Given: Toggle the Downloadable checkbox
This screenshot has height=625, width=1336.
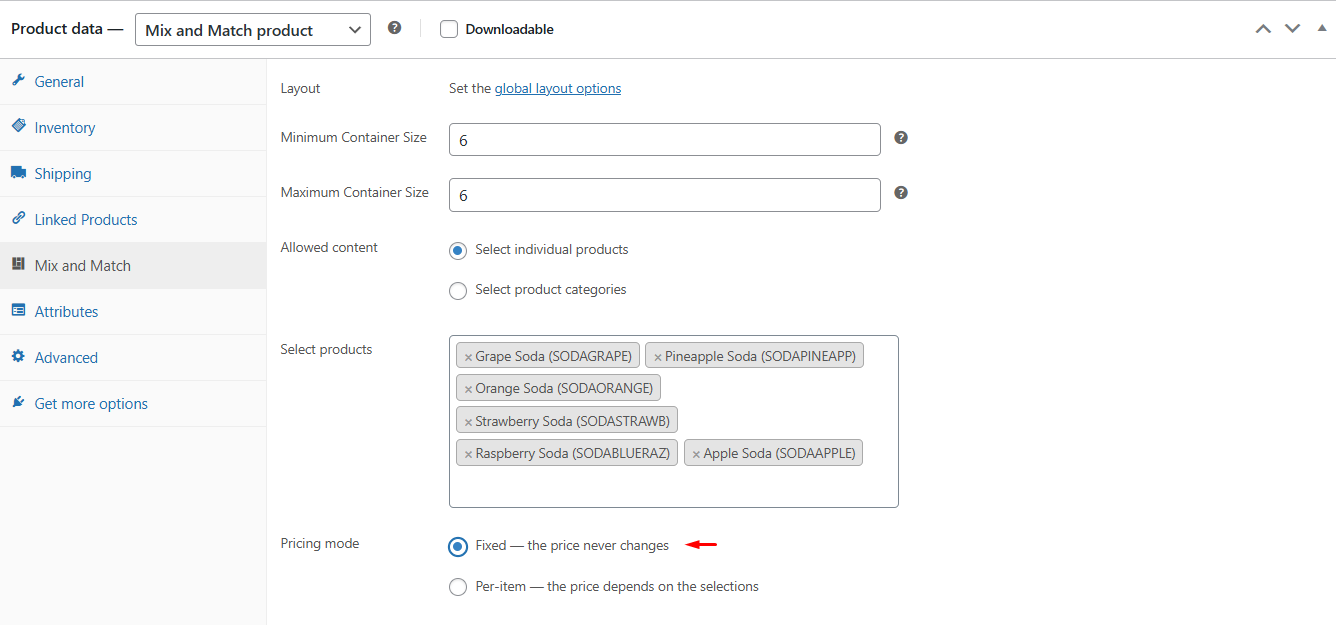Looking at the screenshot, I should coord(449,29).
